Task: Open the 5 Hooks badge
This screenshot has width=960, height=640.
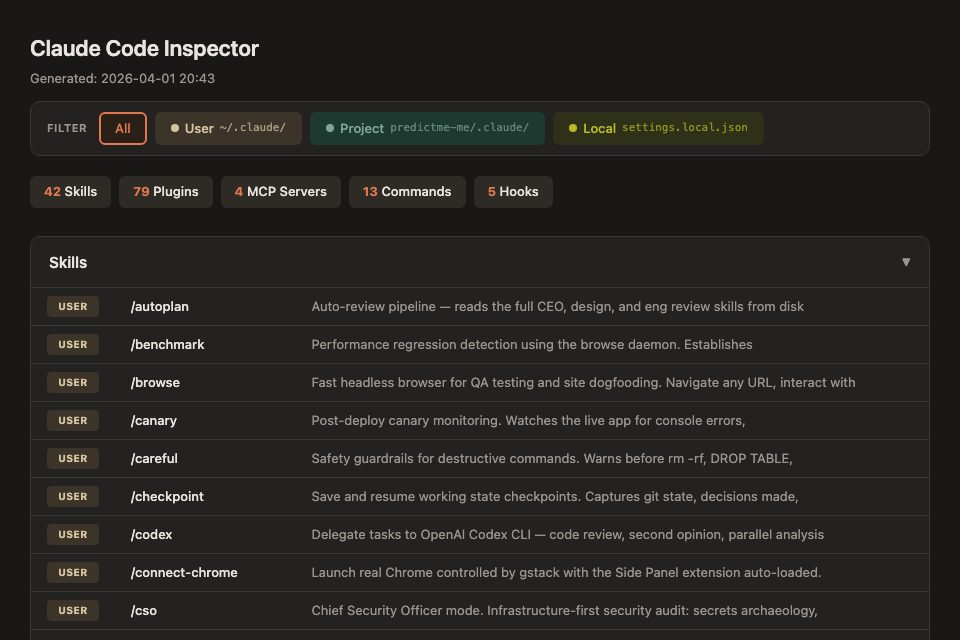Action: tap(513, 191)
